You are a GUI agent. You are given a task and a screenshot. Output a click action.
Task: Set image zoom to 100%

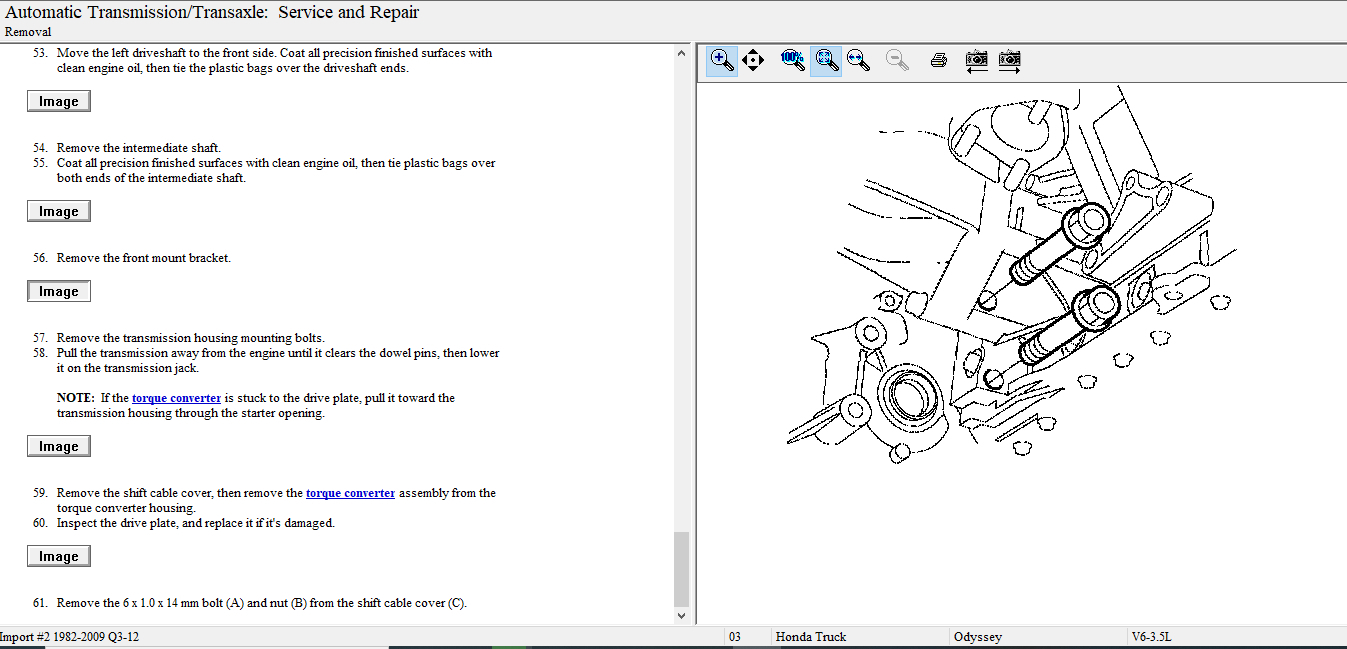click(x=793, y=59)
